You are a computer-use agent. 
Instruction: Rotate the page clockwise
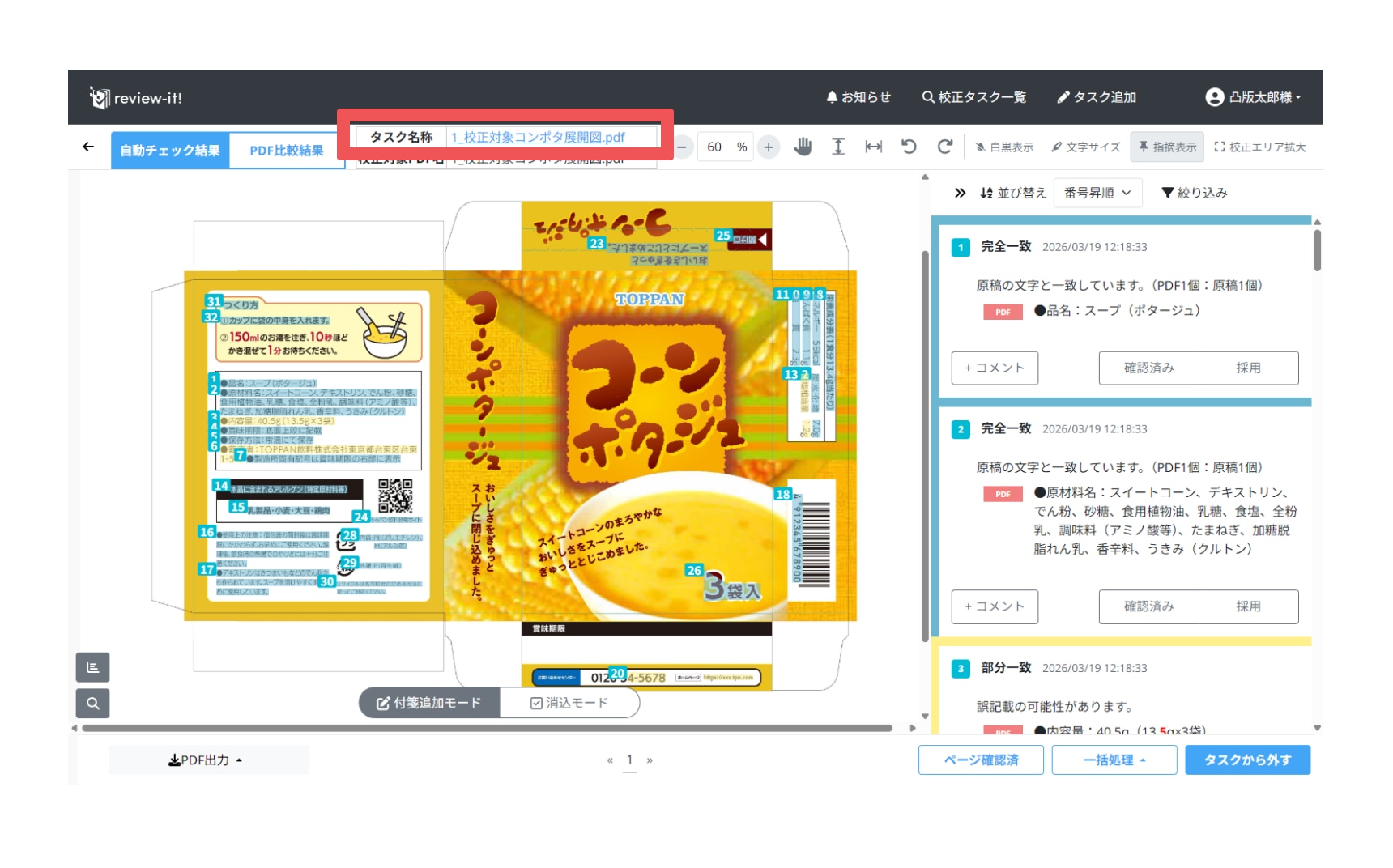coord(944,147)
